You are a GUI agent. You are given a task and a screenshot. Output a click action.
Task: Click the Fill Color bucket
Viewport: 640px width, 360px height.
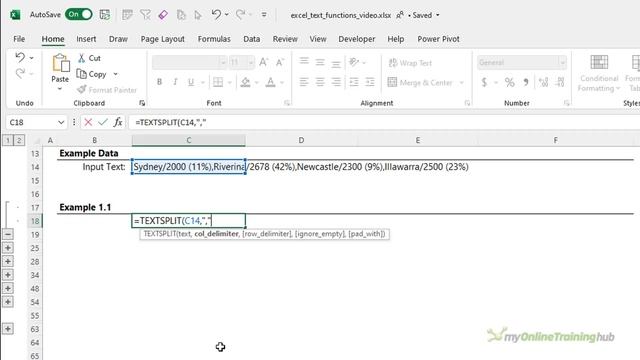click(x=245, y=82)
